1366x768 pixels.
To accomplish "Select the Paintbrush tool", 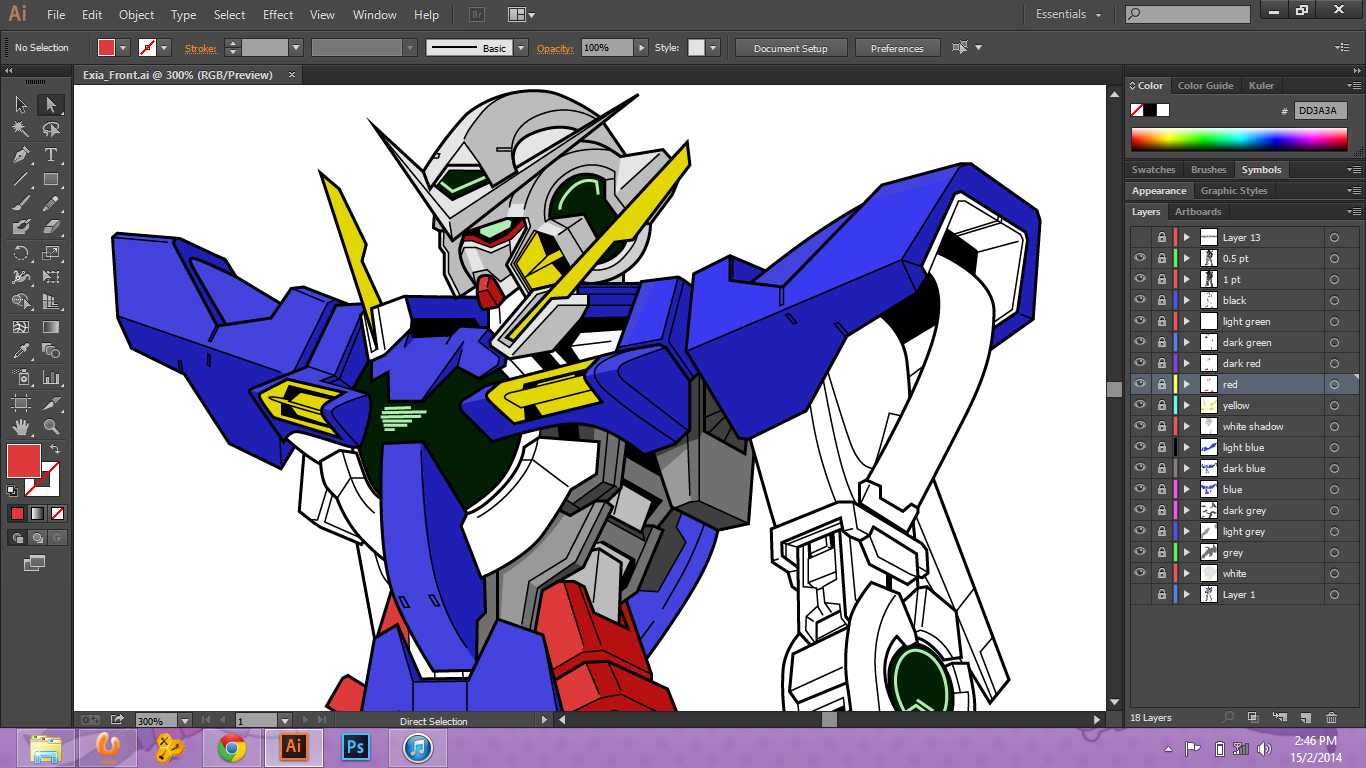I will (21, 204).
